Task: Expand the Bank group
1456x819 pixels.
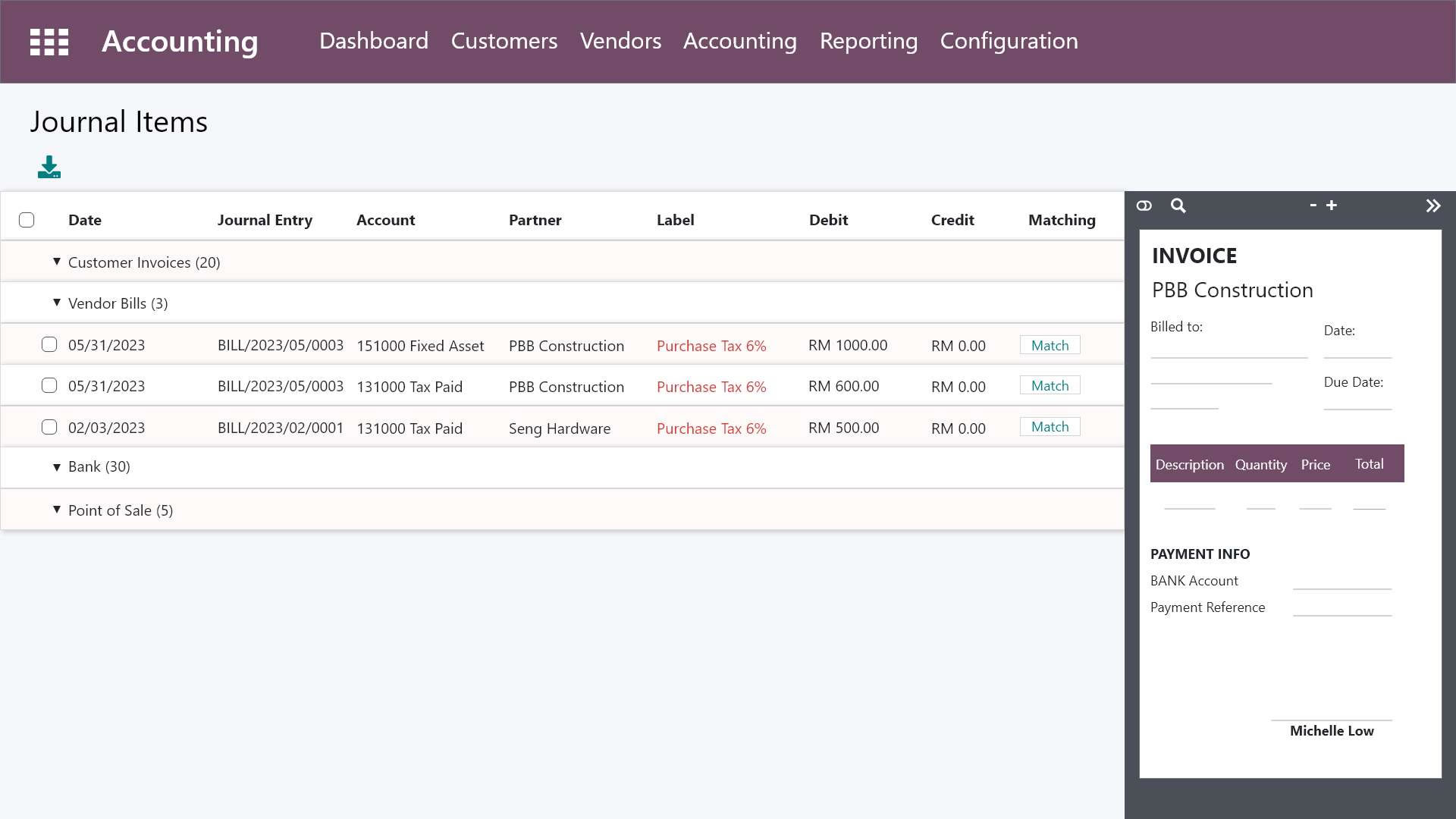Action: 57,467
